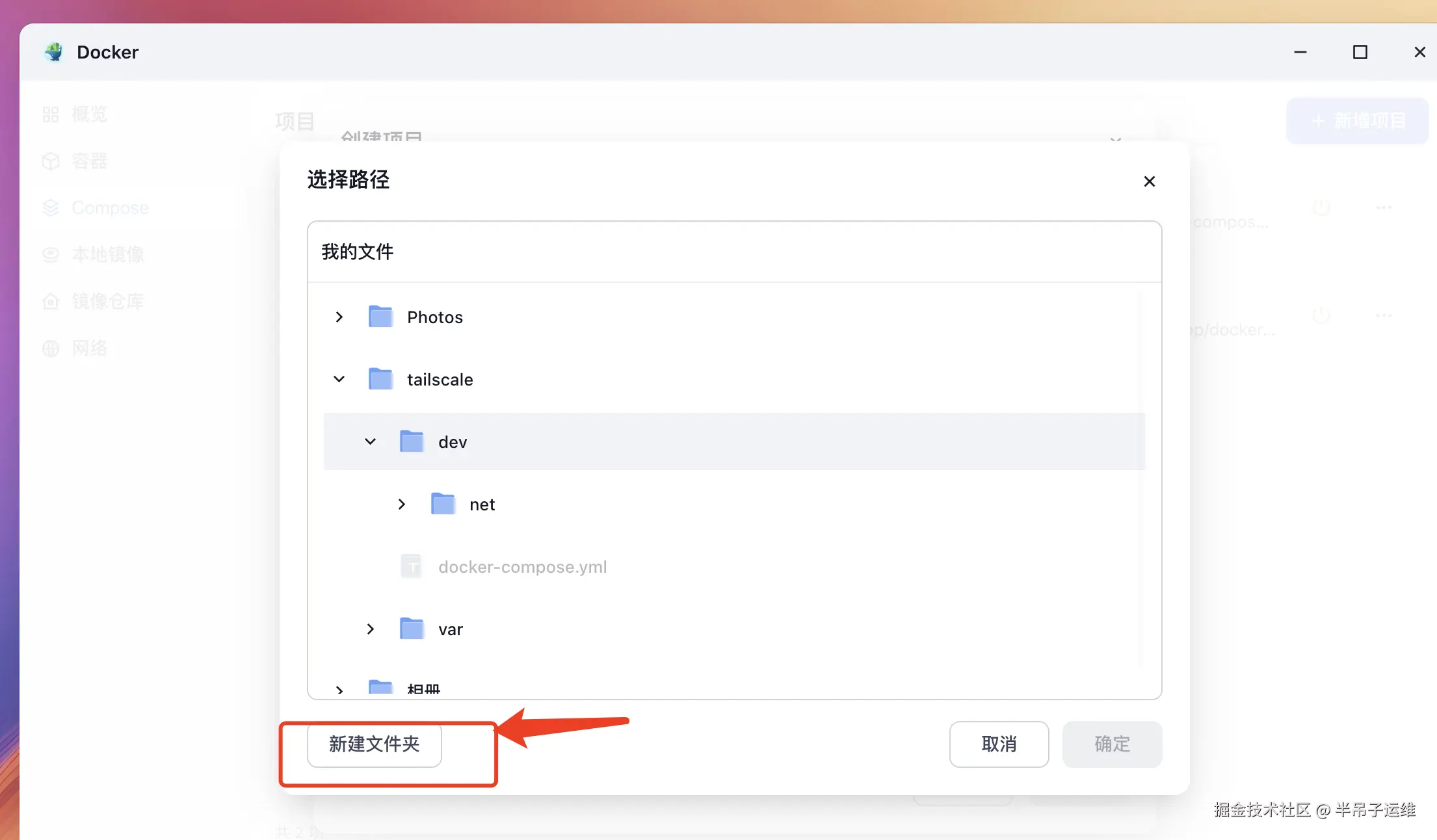The height and width of the screenshot is (840, 1437).
Task: Expand the Photos folder chevron
Action: point(339,317)
